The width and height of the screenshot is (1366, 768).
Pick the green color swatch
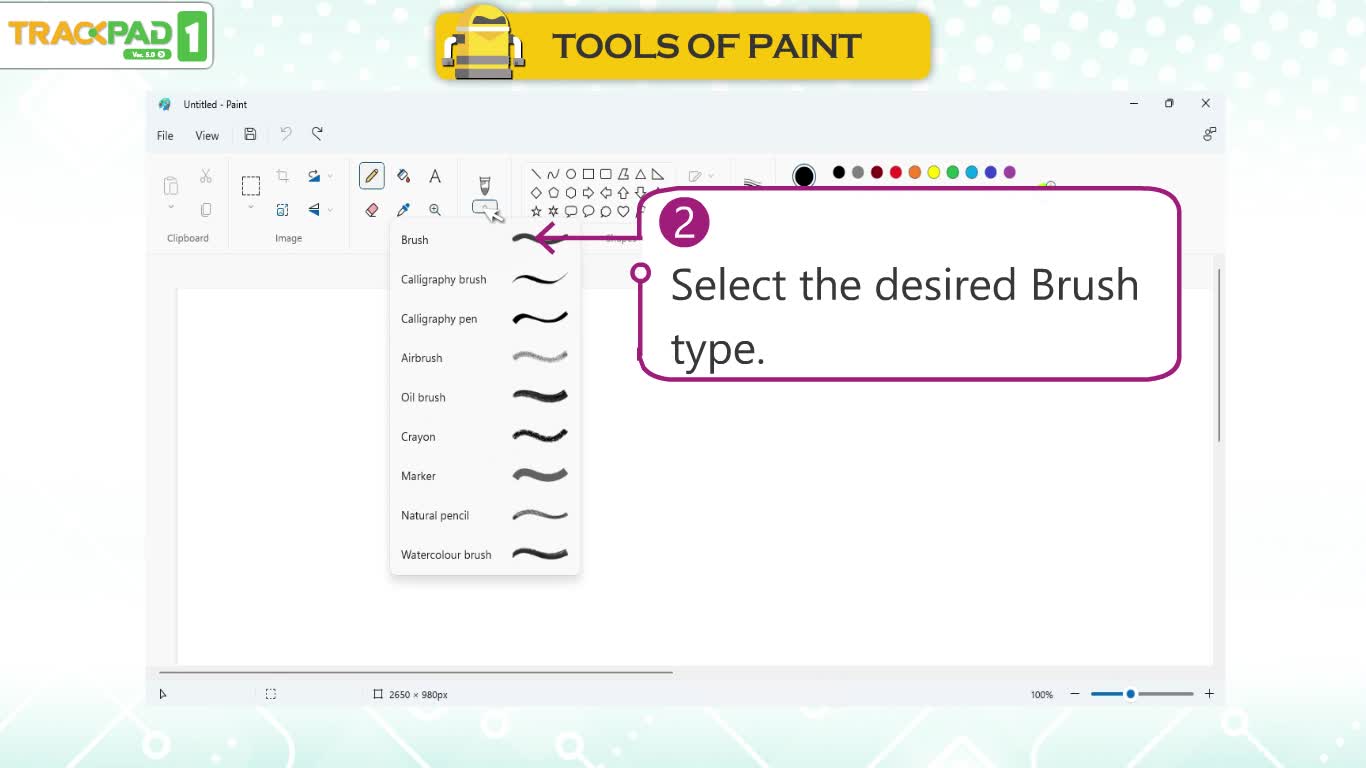tap(953, 172)
